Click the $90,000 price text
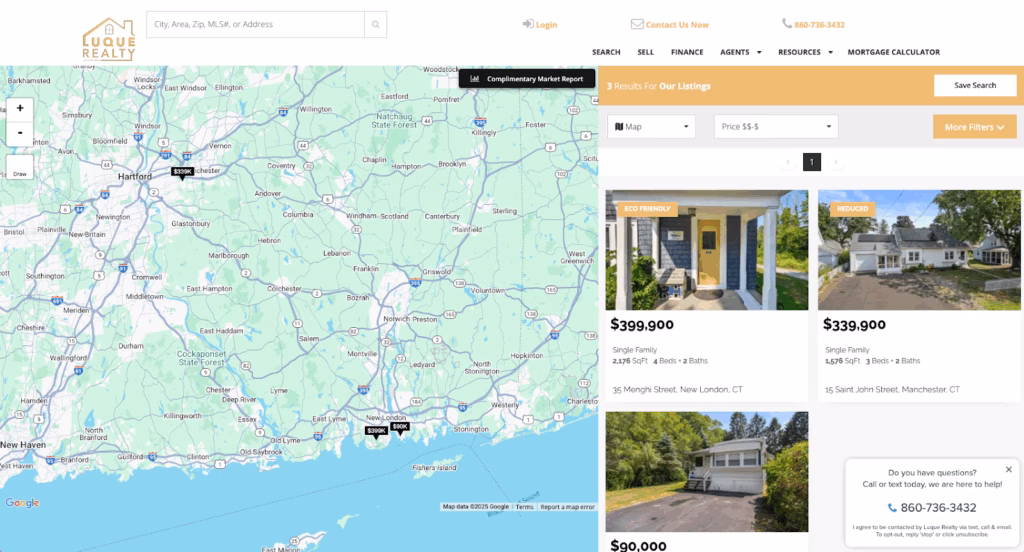 point(638,545)
